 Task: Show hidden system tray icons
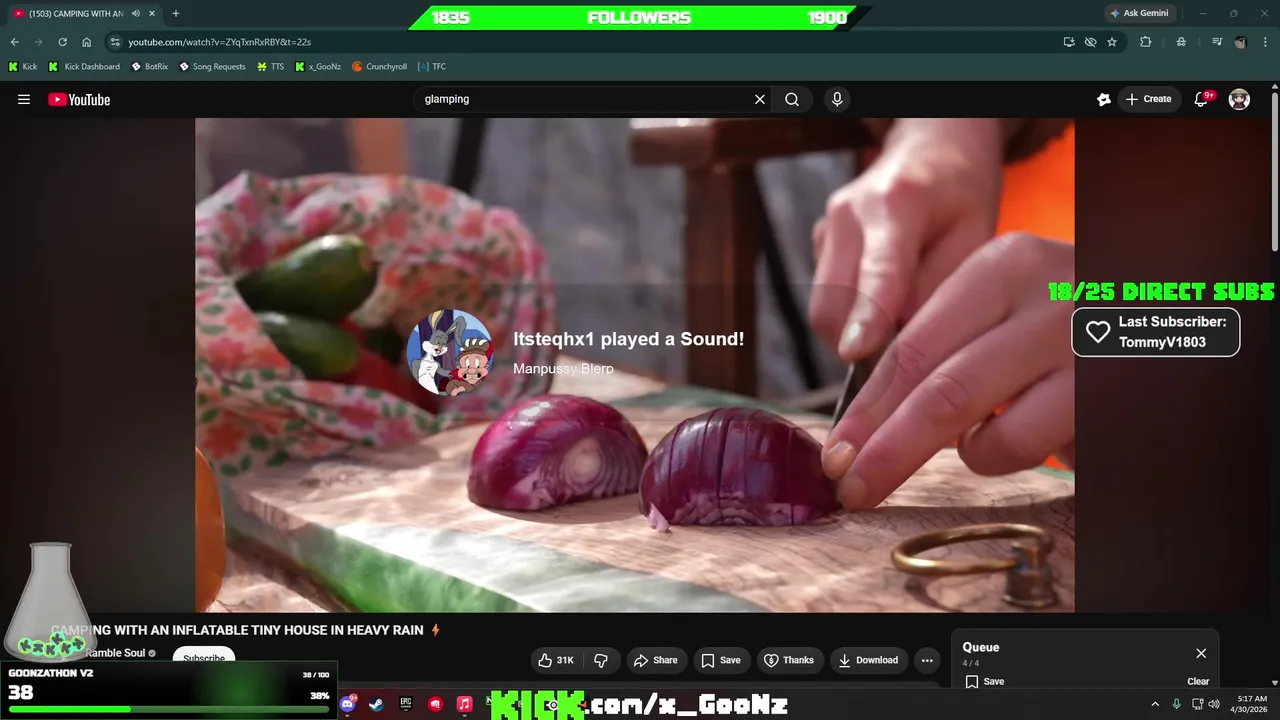[1155, 704]
